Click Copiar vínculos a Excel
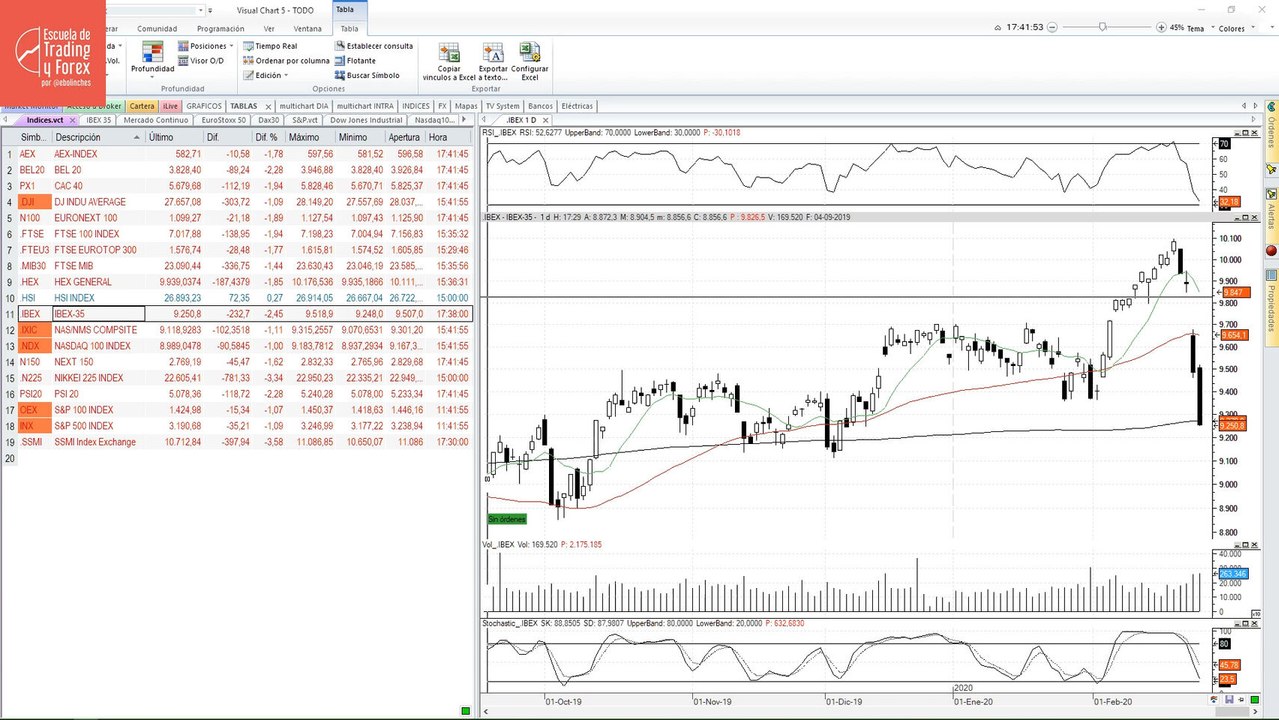 pyautogui.click(x=449, y=61)
